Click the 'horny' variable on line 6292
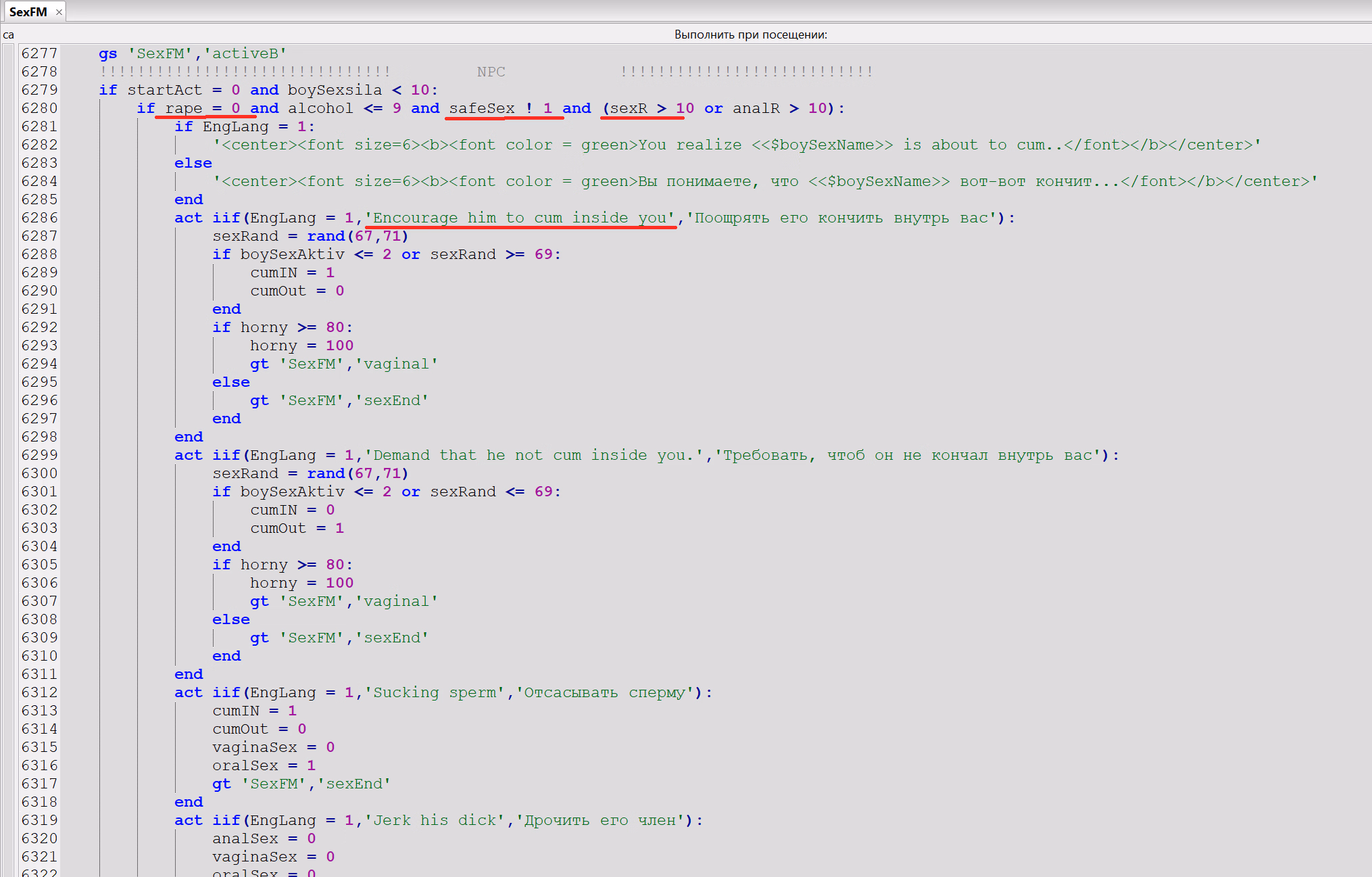1372x877 pixels. (x=264, y=327)
